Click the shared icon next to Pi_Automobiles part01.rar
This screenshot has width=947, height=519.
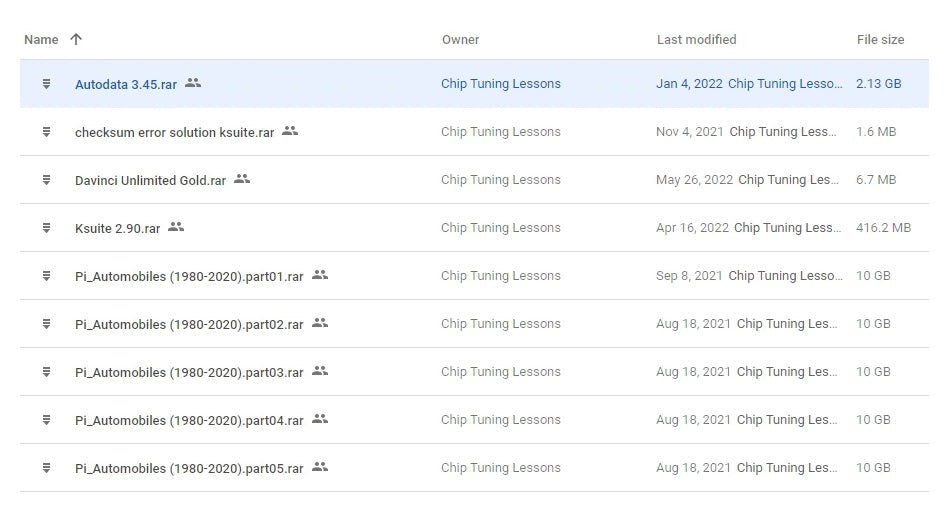(320, 275)
